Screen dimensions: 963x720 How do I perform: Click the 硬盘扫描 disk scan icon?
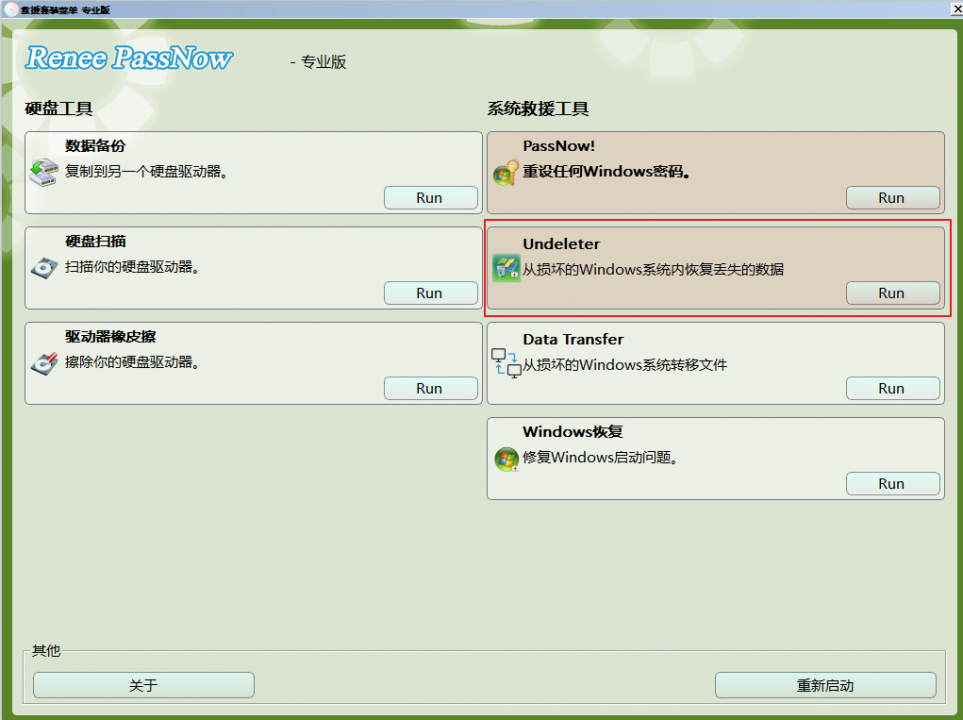pos(44,267)
